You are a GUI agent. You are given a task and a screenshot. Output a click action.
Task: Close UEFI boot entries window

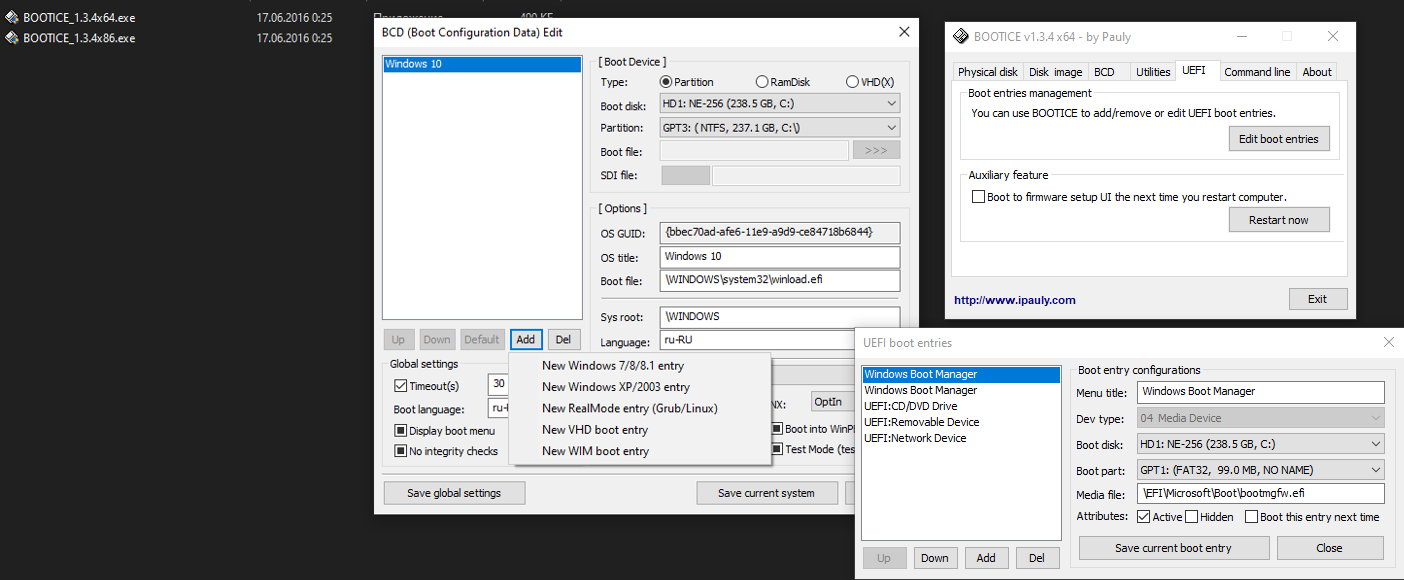click(x=1388, y=342)
